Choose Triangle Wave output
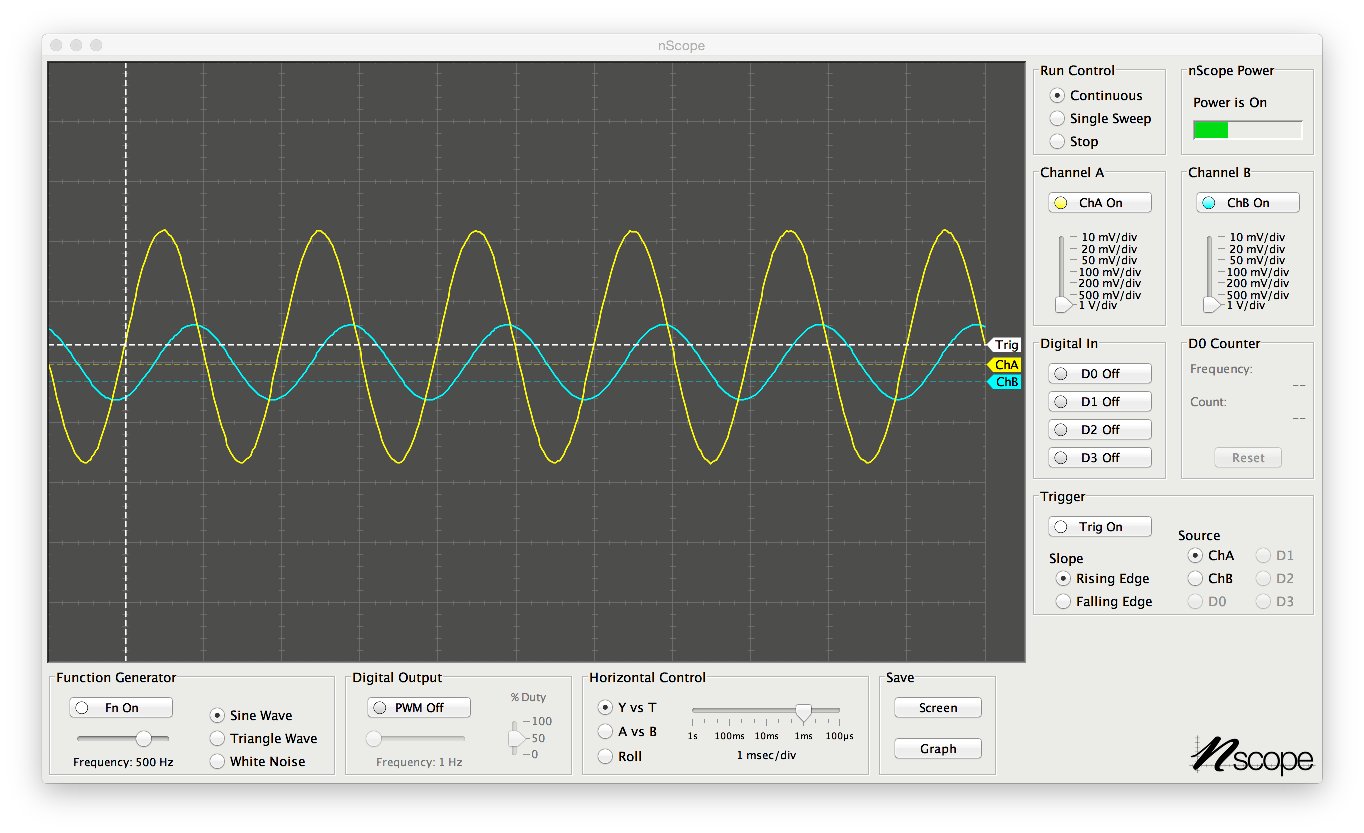The image size is (1364, 833). point(217,739)
